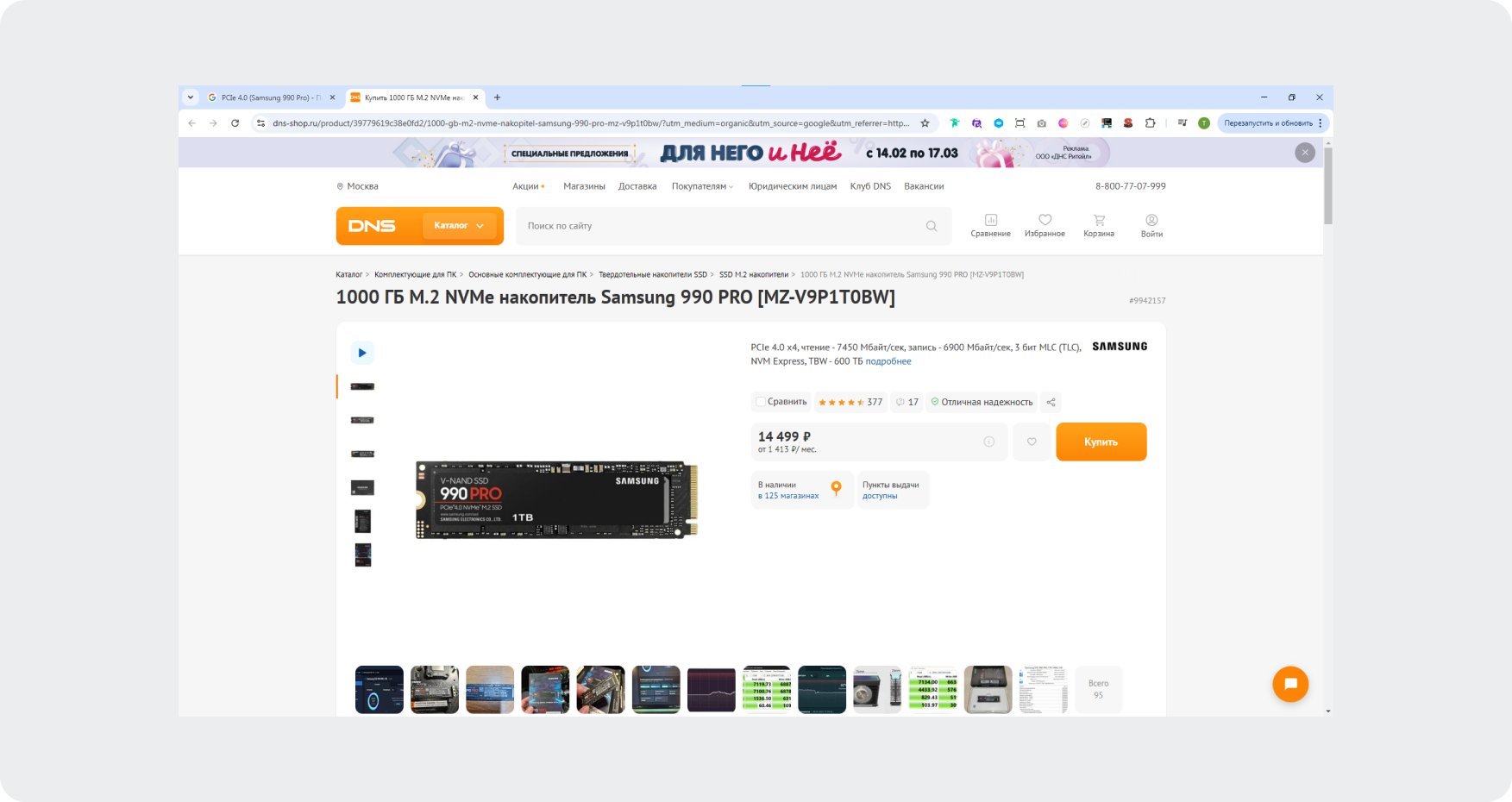
Task: Open the orange chat support bubble
Action: (x=1290, y=684)
